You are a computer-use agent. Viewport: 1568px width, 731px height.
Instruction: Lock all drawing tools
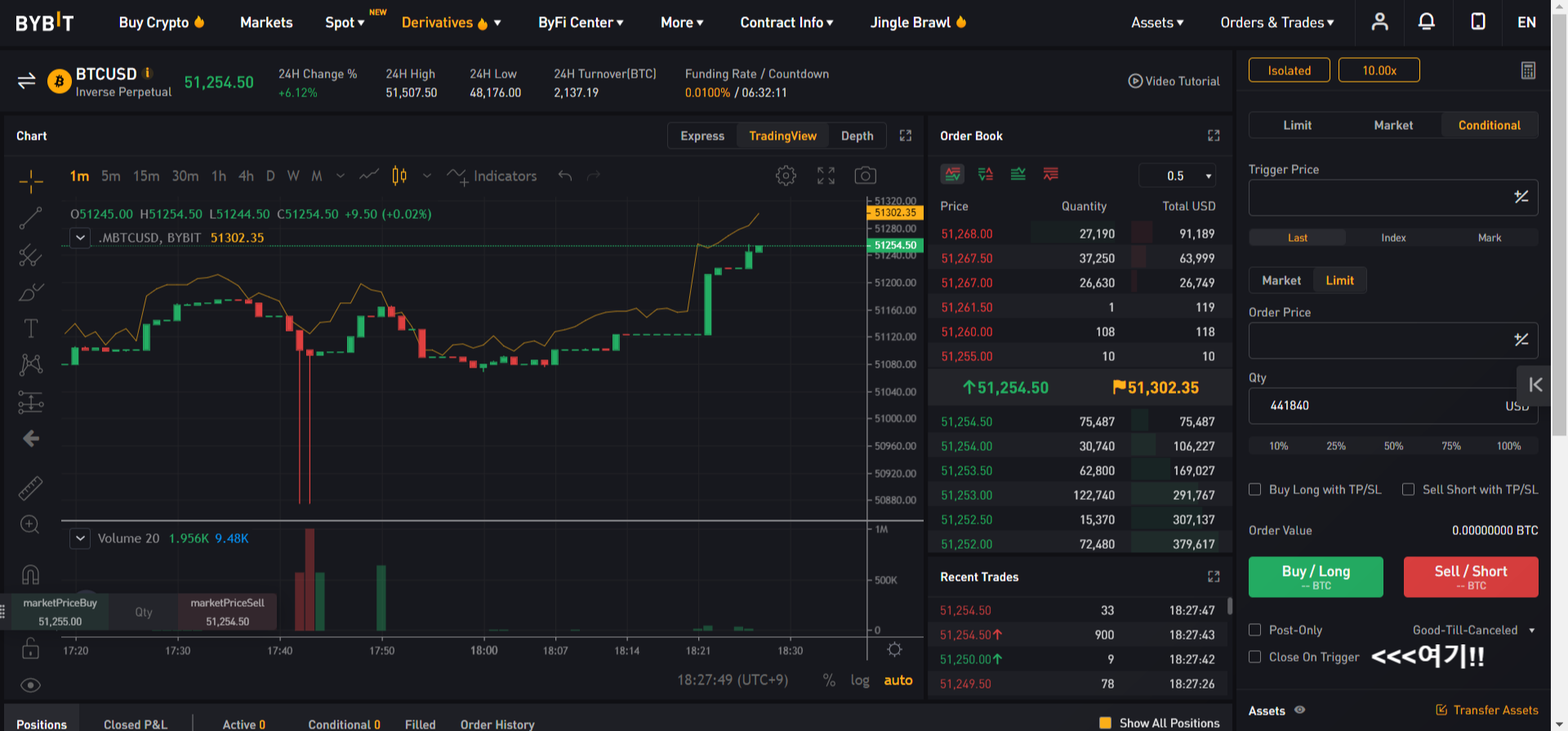coord(30,649)
